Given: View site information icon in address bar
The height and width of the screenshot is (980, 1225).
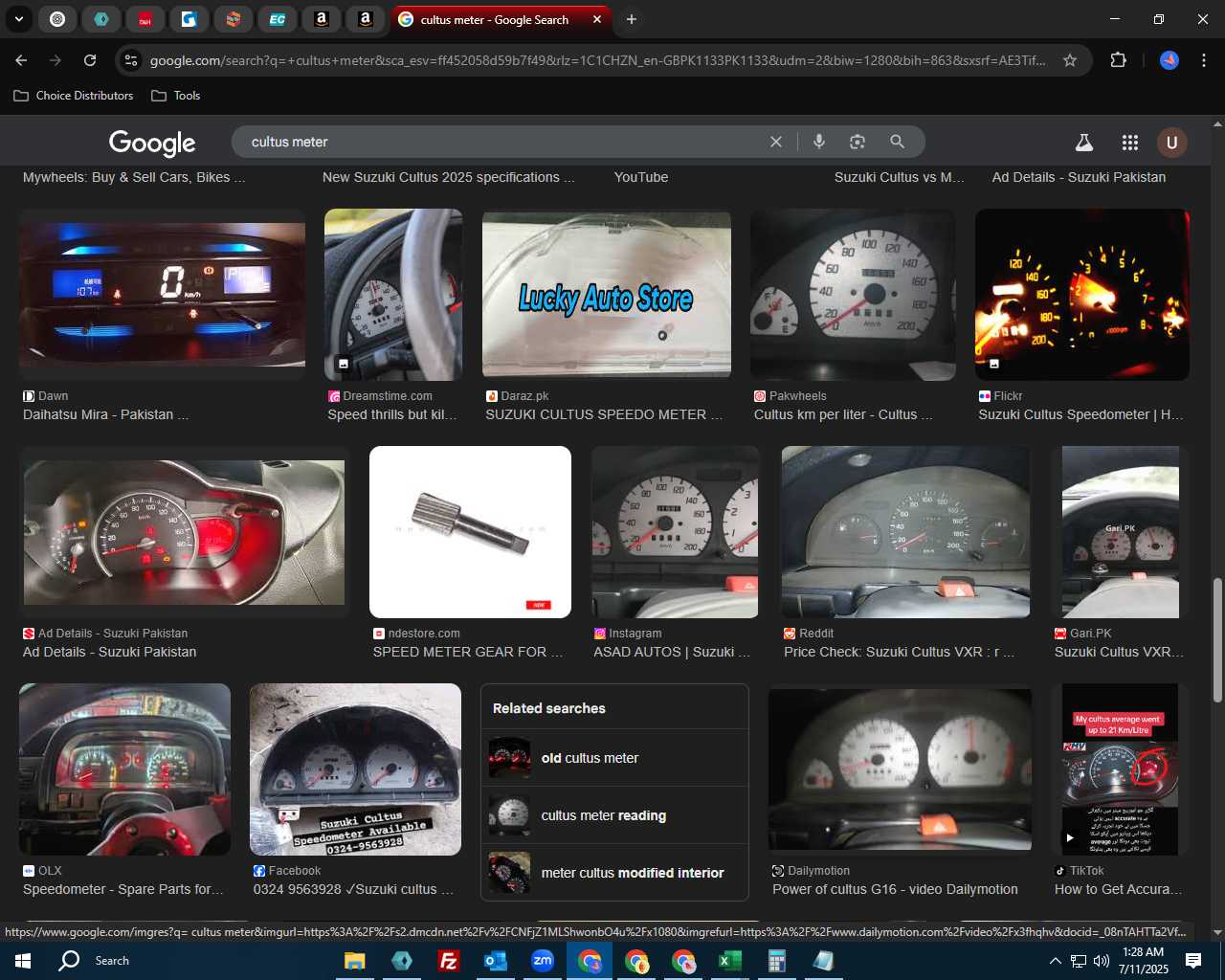Looking at the screenshot, I should tap(131, 60).
